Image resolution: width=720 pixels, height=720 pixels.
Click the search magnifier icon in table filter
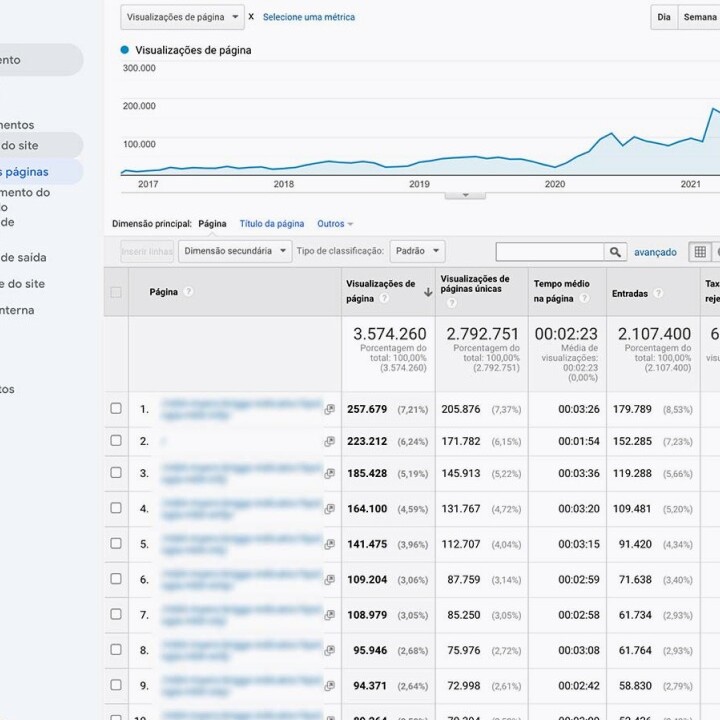(615, 252)
